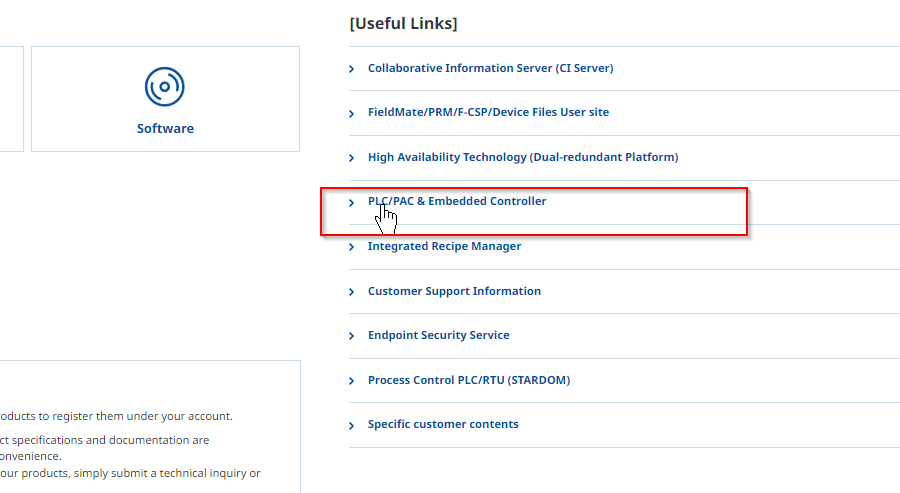Click chevron beside FieldMate/PRM/F-CSP link
Image resolution: width=900 pixels, height=493 pixels.
click(352, 114)
